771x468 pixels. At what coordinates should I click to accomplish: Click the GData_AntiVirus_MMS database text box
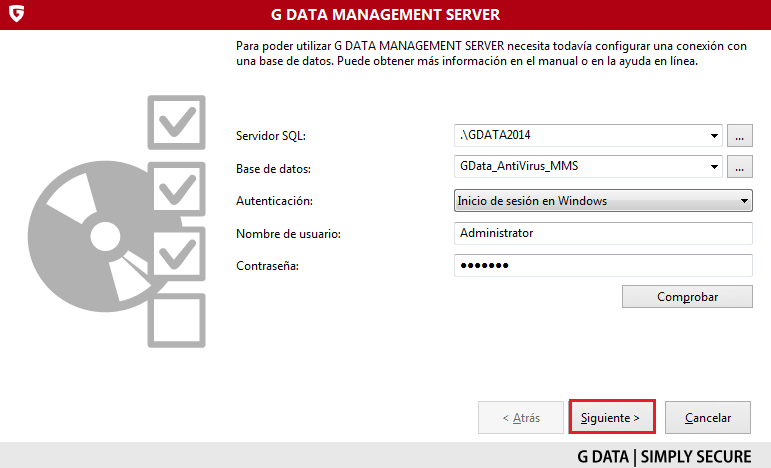pos(580,167)
